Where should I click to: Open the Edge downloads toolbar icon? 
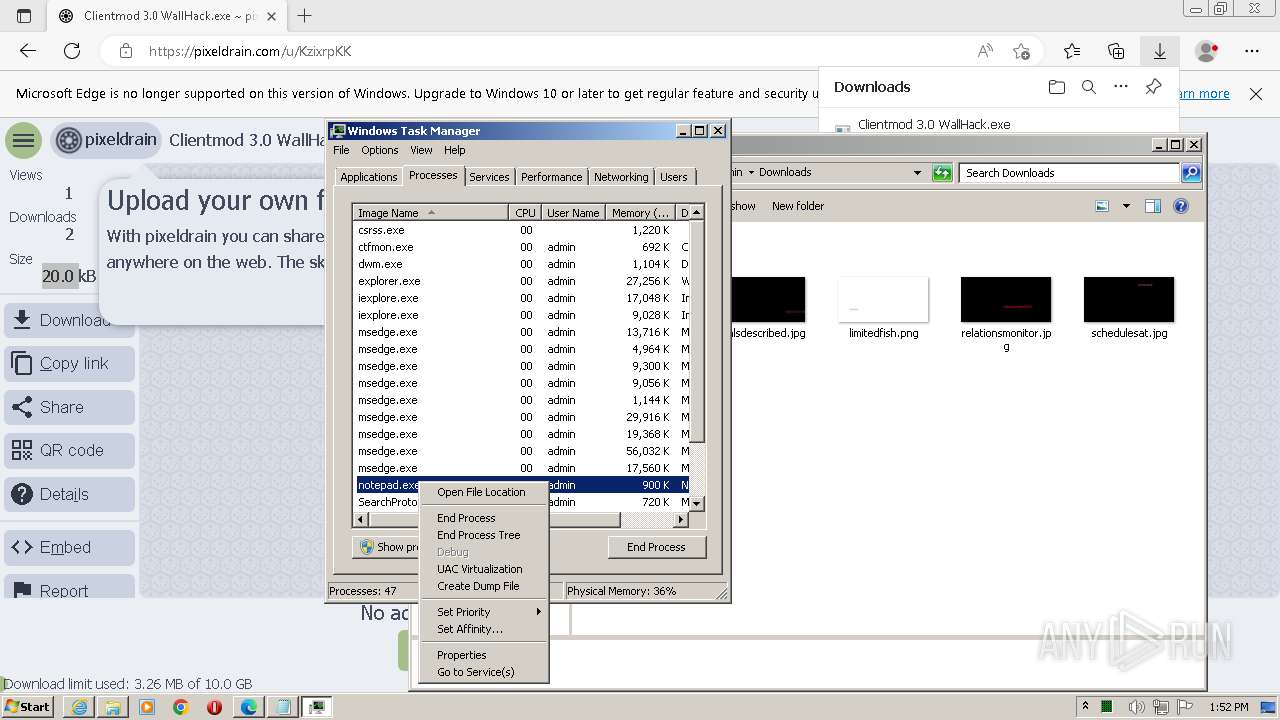point(1160,51)
